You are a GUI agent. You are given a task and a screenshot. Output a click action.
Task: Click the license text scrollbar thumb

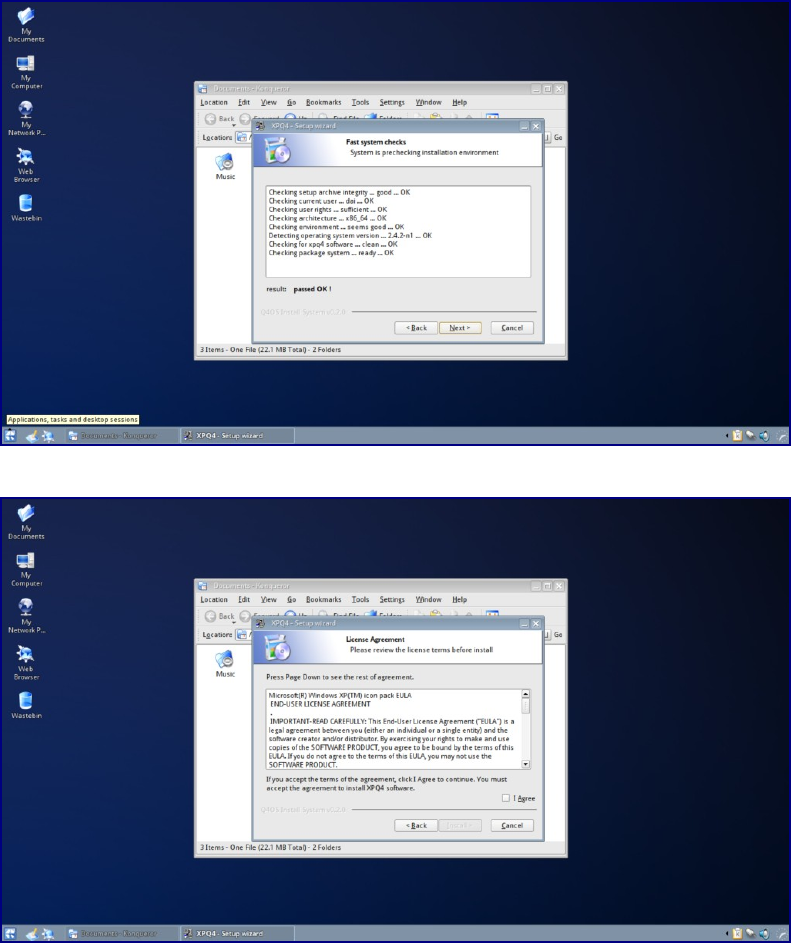click(525, 705)
